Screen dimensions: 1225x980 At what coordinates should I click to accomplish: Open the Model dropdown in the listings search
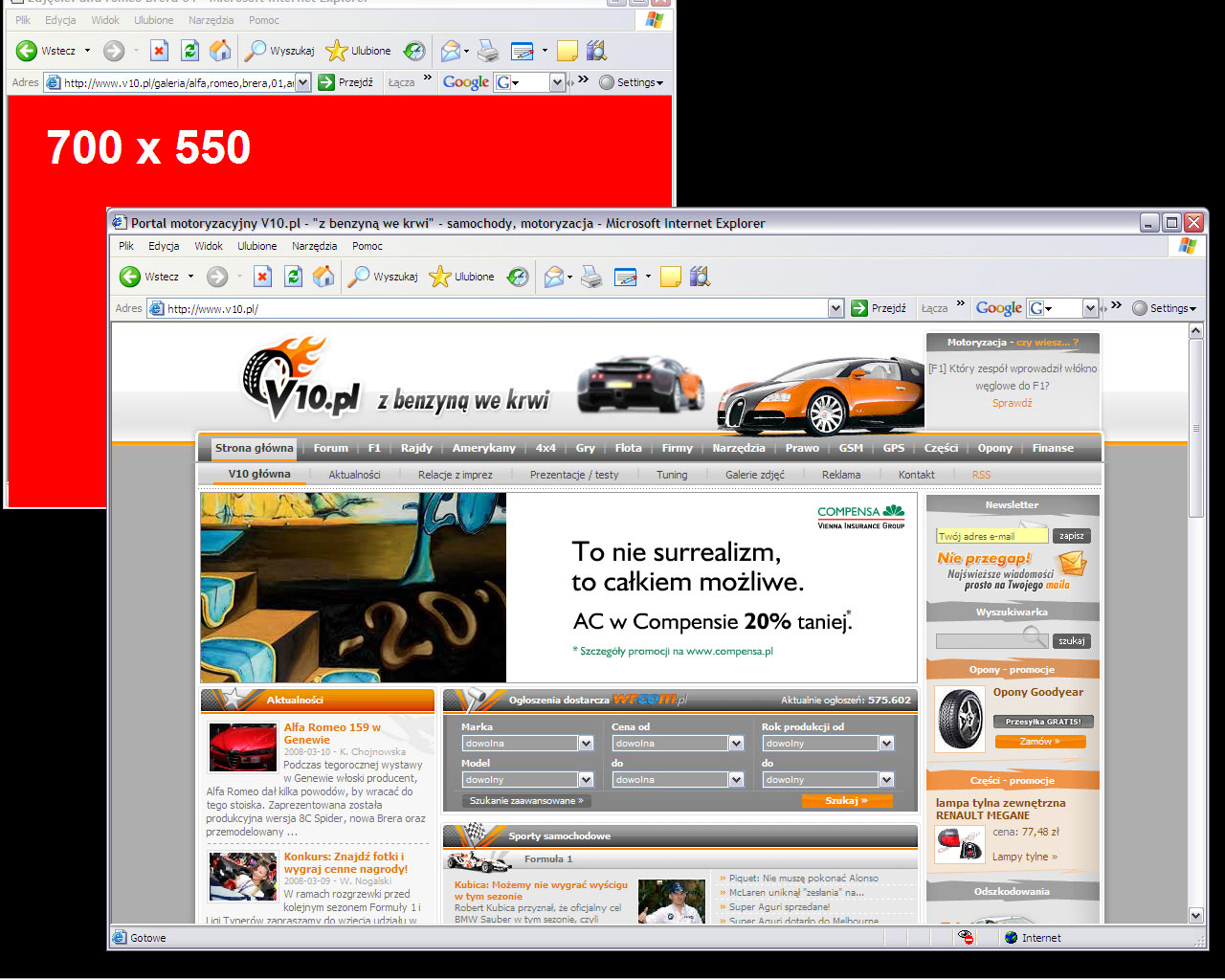[x=586, y=780]
